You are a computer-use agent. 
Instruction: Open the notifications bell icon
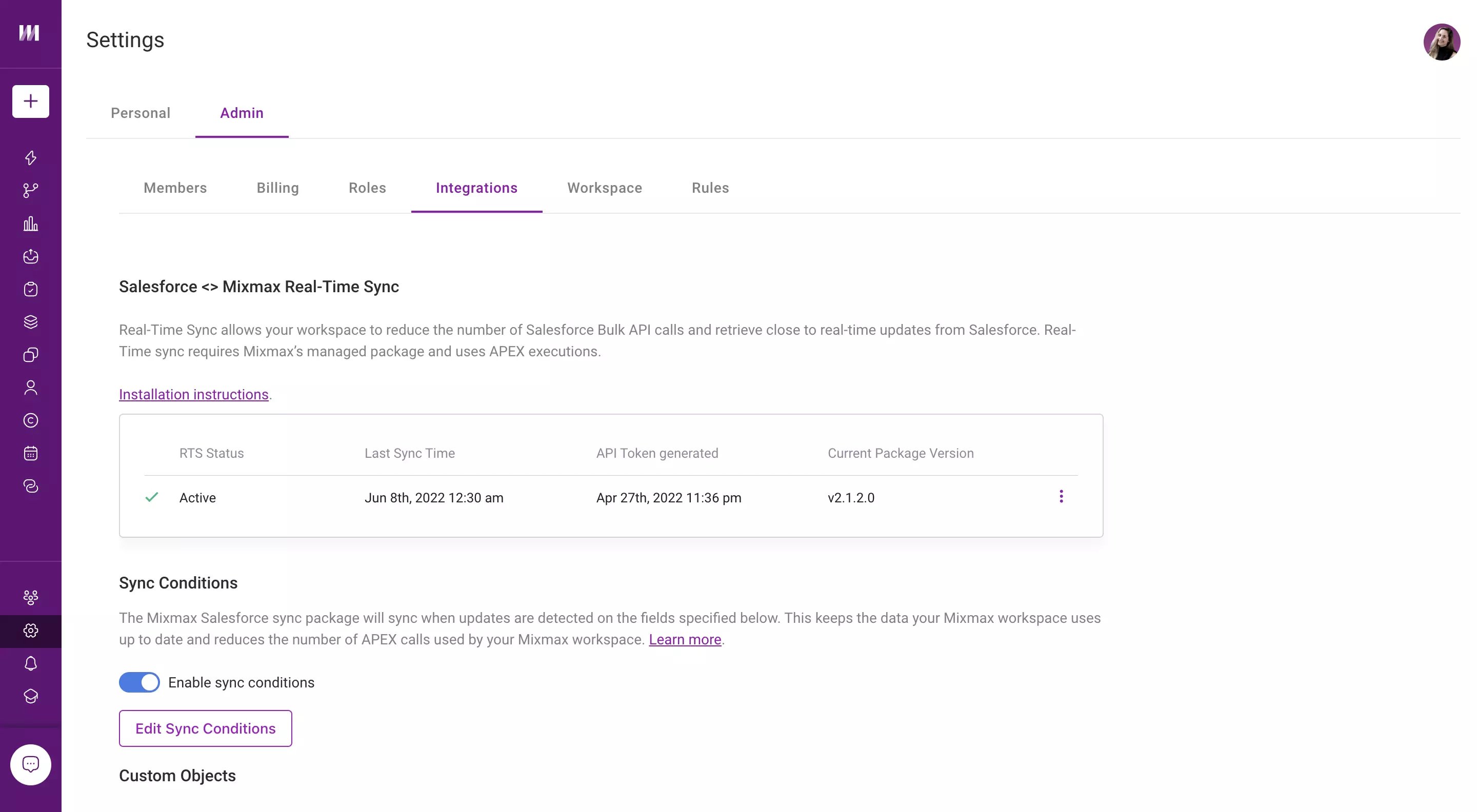click(30, 663)
